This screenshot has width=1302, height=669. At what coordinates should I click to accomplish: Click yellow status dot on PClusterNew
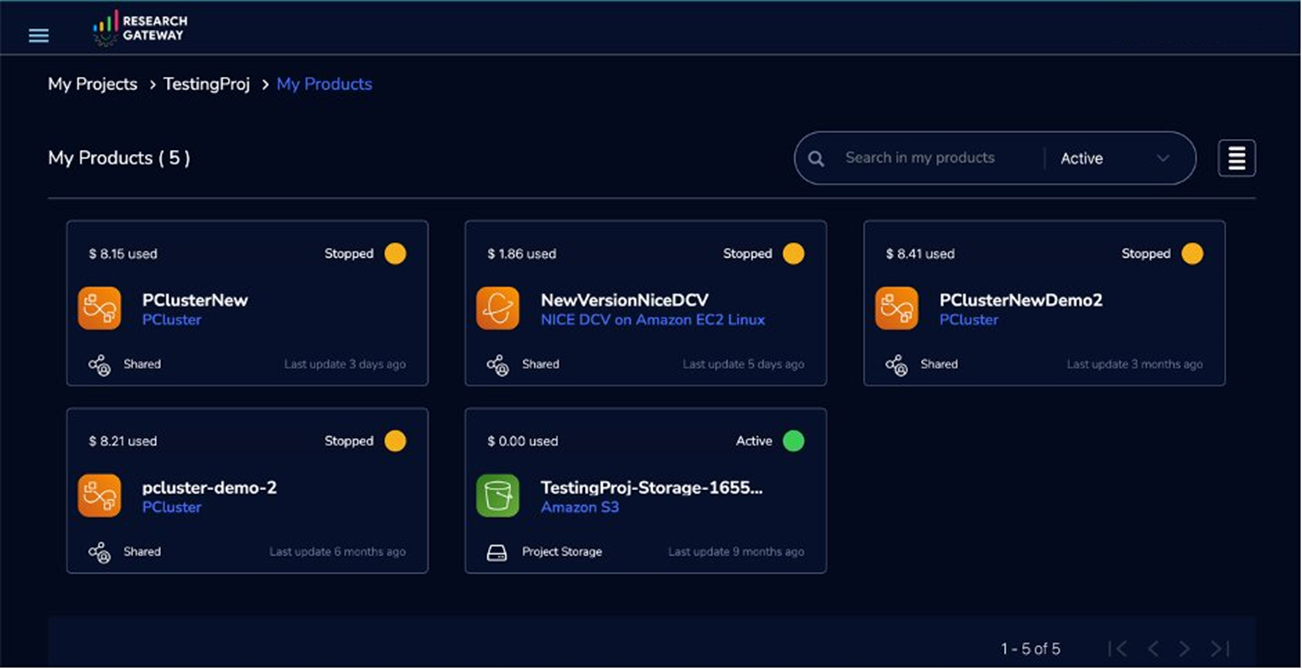395,254
